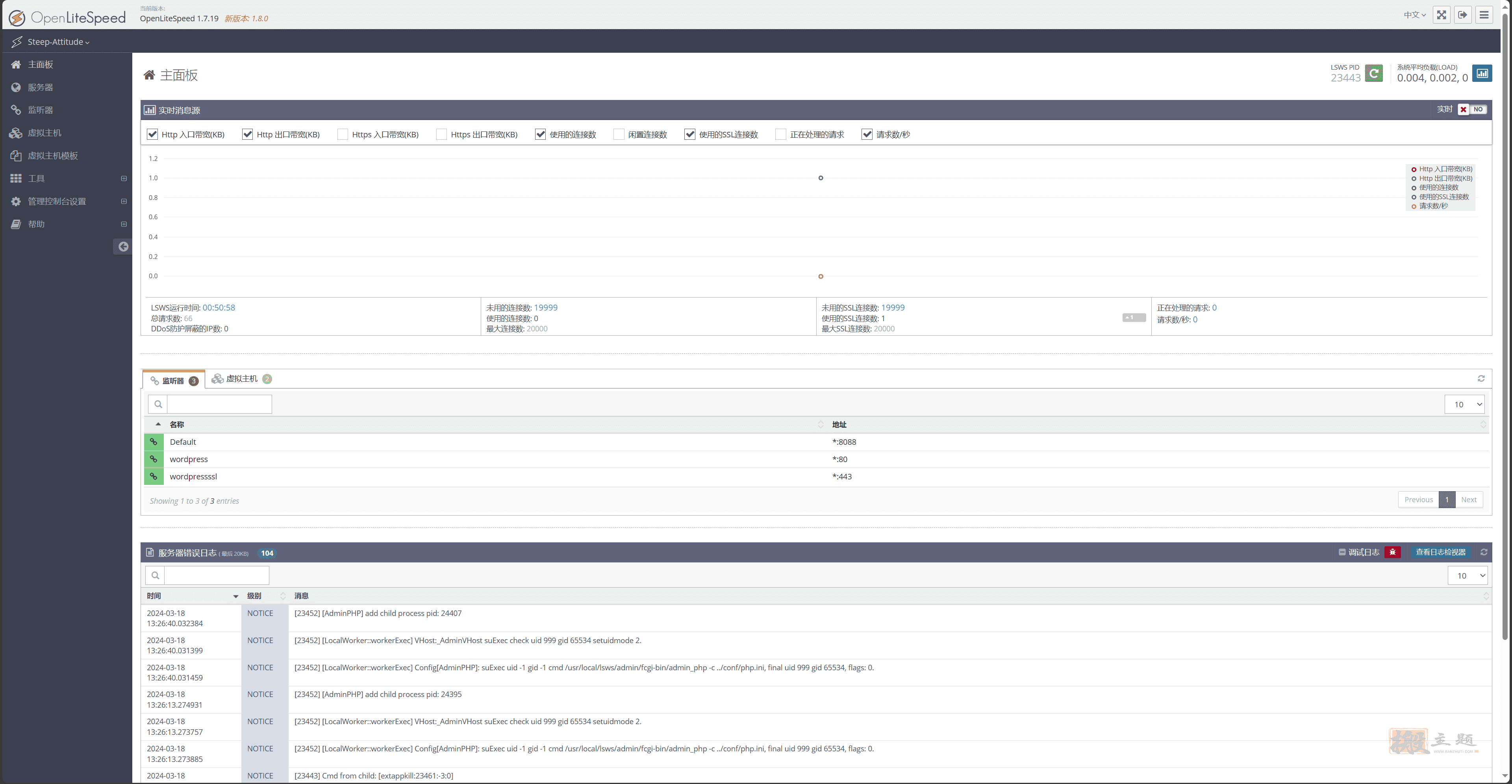The width and height of the screenshot is (1512, 784).
Task: Uncheck 使用的连接数 checkbox
Action: point(541,134)
